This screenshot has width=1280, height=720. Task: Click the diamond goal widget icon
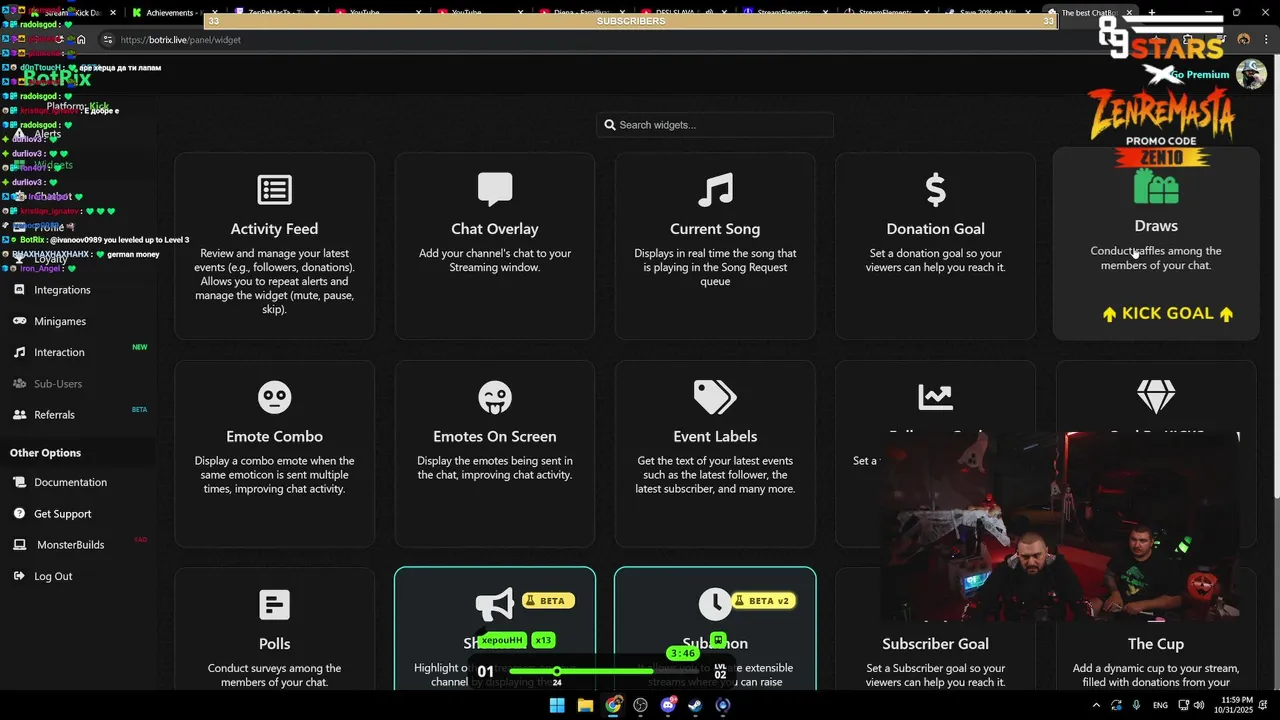click(x=1156, y=397)
